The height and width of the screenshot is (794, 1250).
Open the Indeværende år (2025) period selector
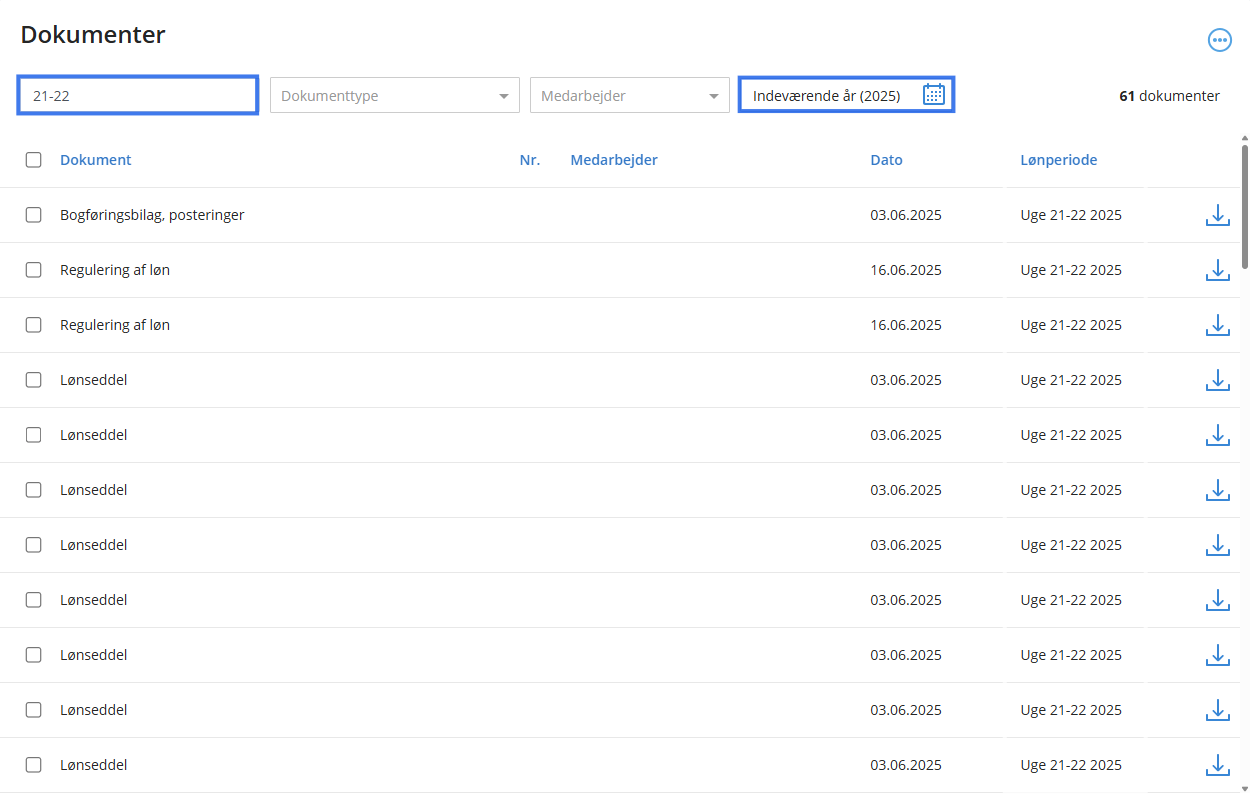[x=826, y=96]
